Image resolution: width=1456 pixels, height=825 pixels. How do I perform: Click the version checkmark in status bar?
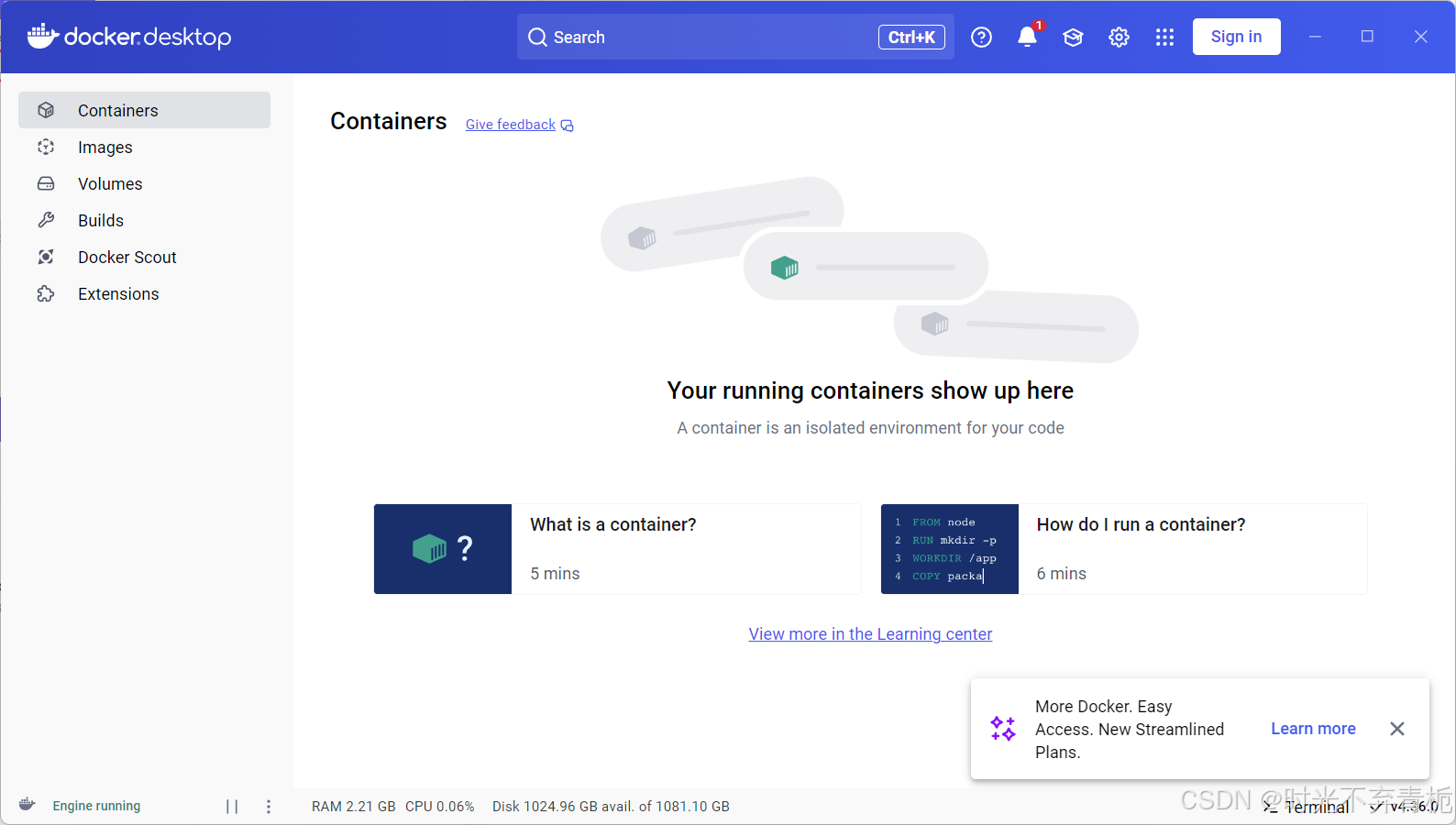[1377, 807]
